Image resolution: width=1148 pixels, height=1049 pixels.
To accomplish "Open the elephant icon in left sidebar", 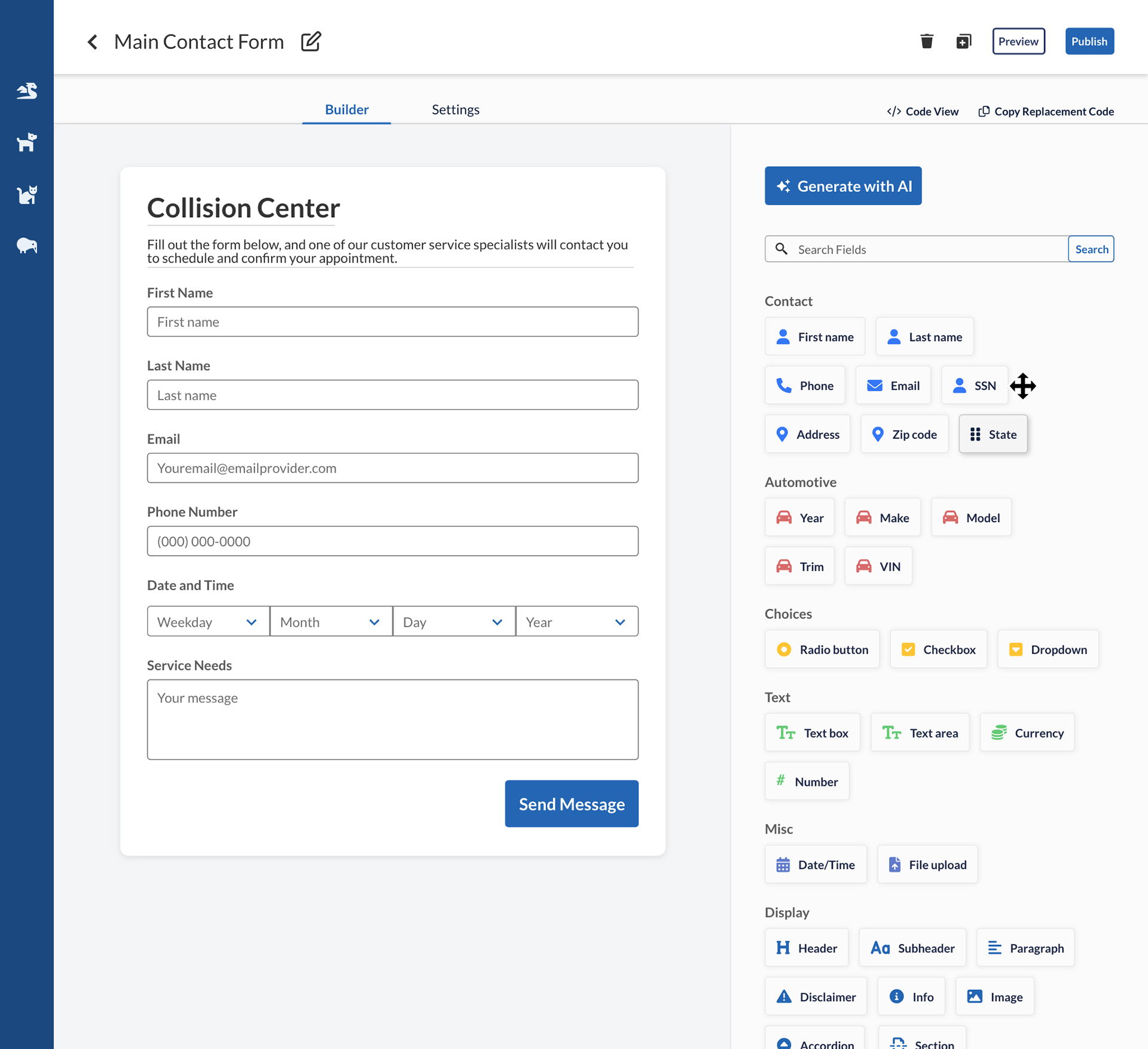I will (27, 246).
